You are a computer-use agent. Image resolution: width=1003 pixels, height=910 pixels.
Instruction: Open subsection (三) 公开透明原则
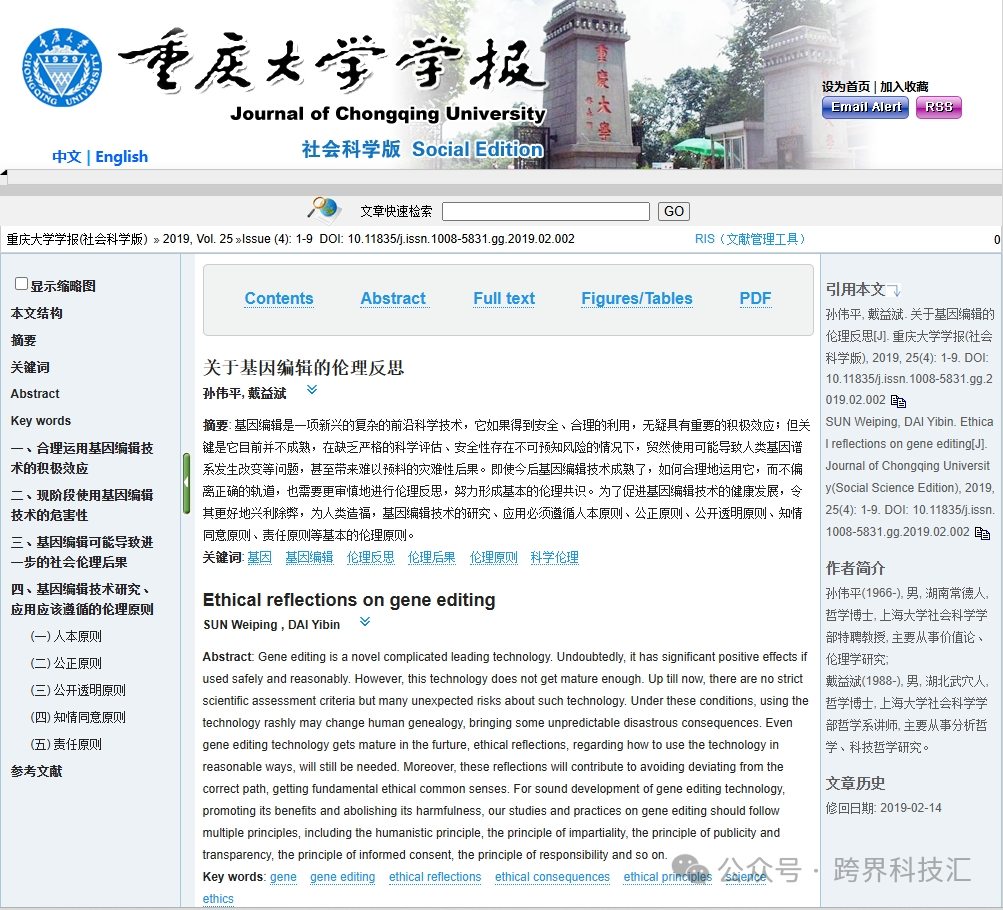point(78,690)
